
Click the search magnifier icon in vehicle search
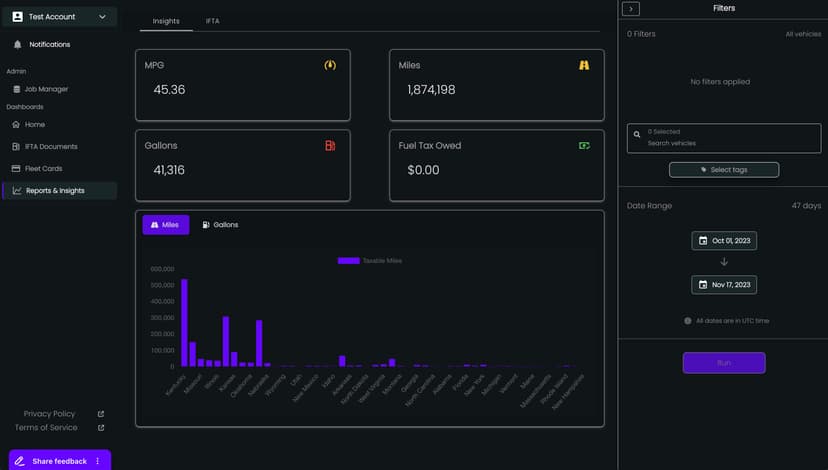(637, 135)
